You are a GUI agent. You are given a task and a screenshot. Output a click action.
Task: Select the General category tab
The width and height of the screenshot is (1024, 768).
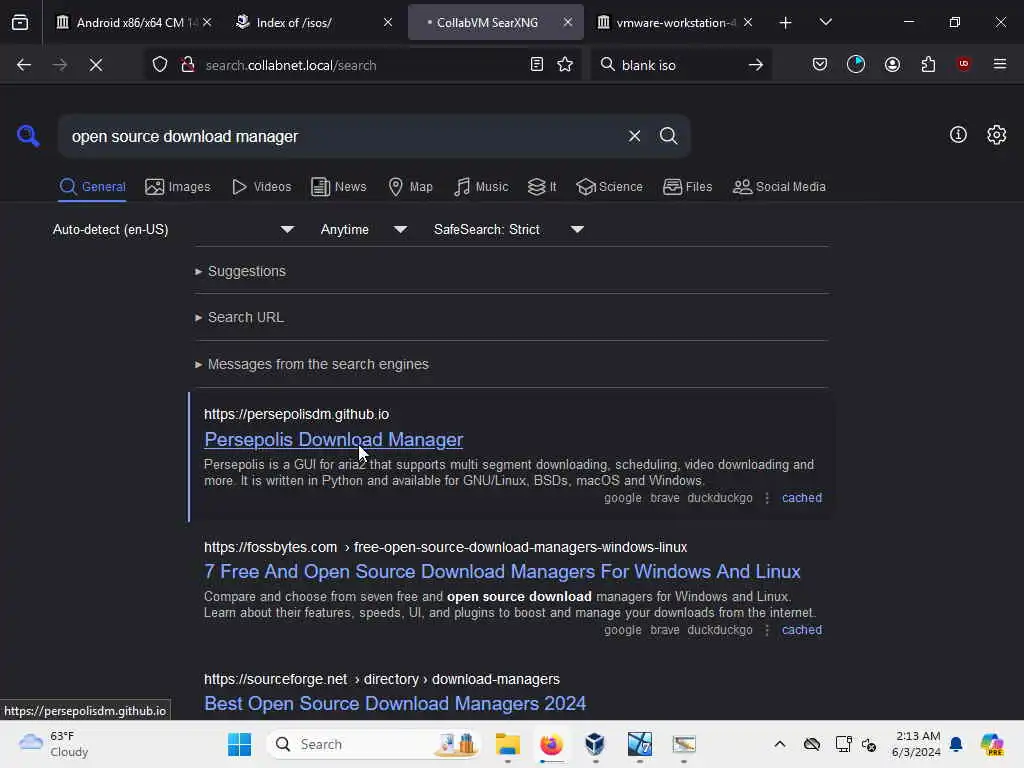click(92, 187)
